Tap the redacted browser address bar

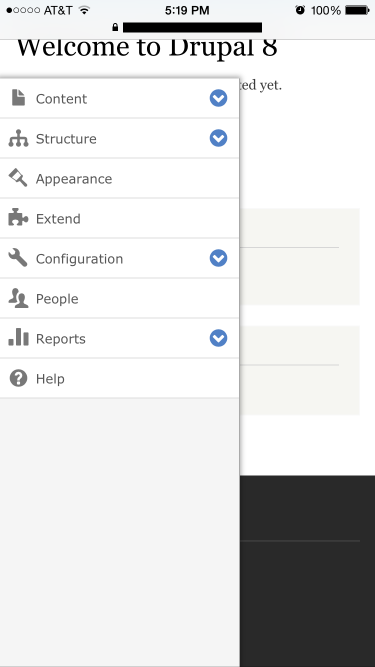tap(192, 28)
